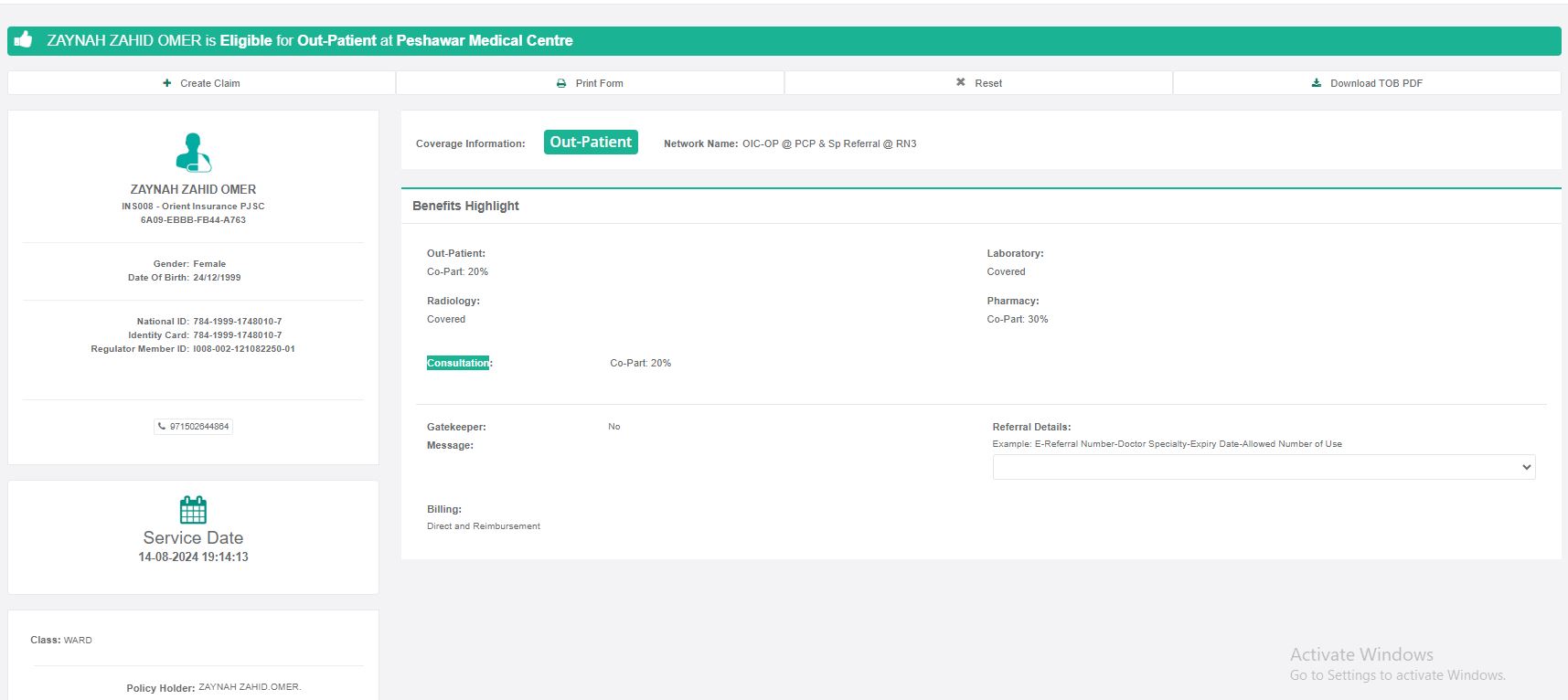Click the network name OIC-OP text
Screen dimensions: 1568x700
[x=828, y=143]
